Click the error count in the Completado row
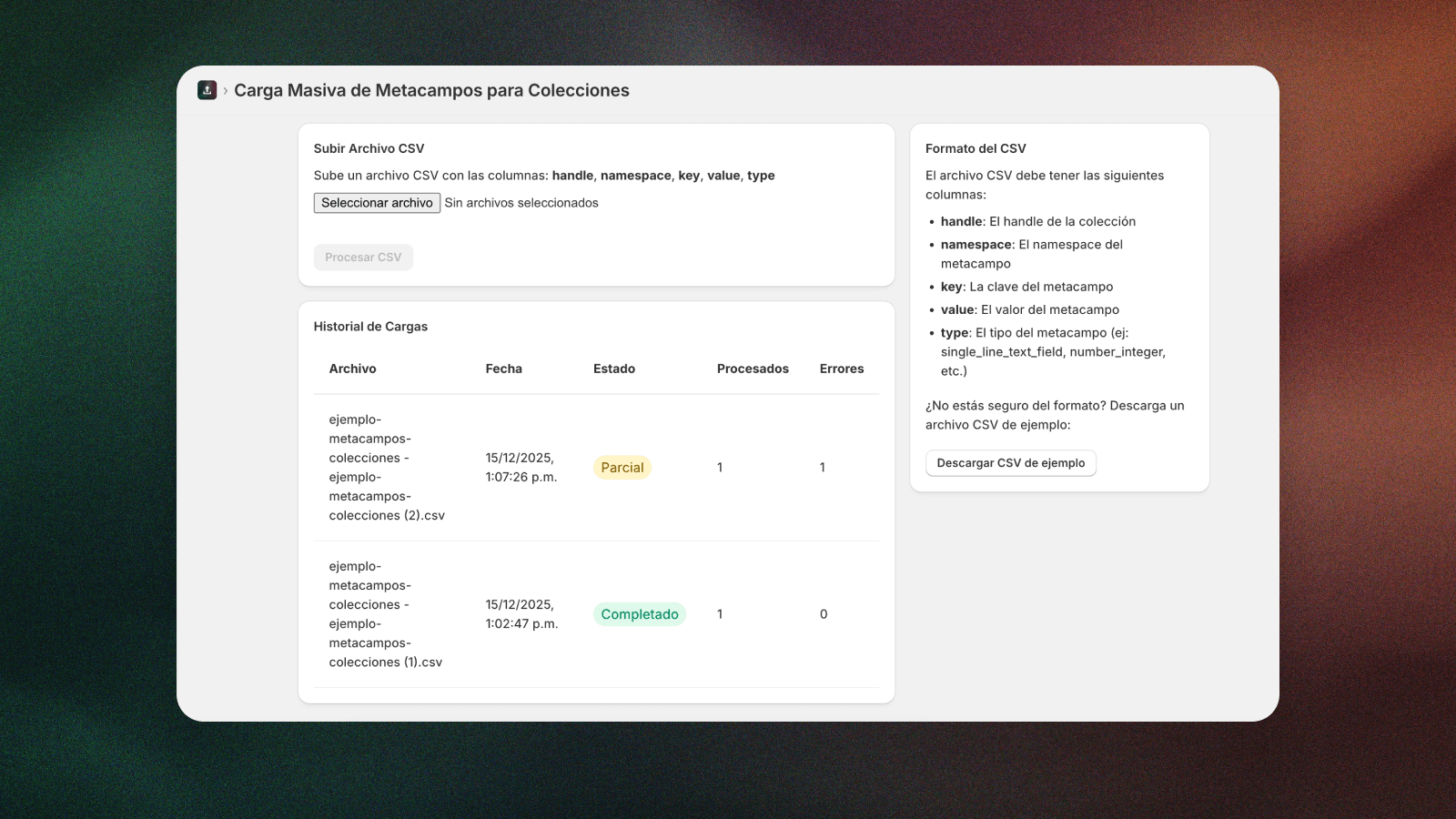Screen dimensions: 1456x819 [824, 614]
